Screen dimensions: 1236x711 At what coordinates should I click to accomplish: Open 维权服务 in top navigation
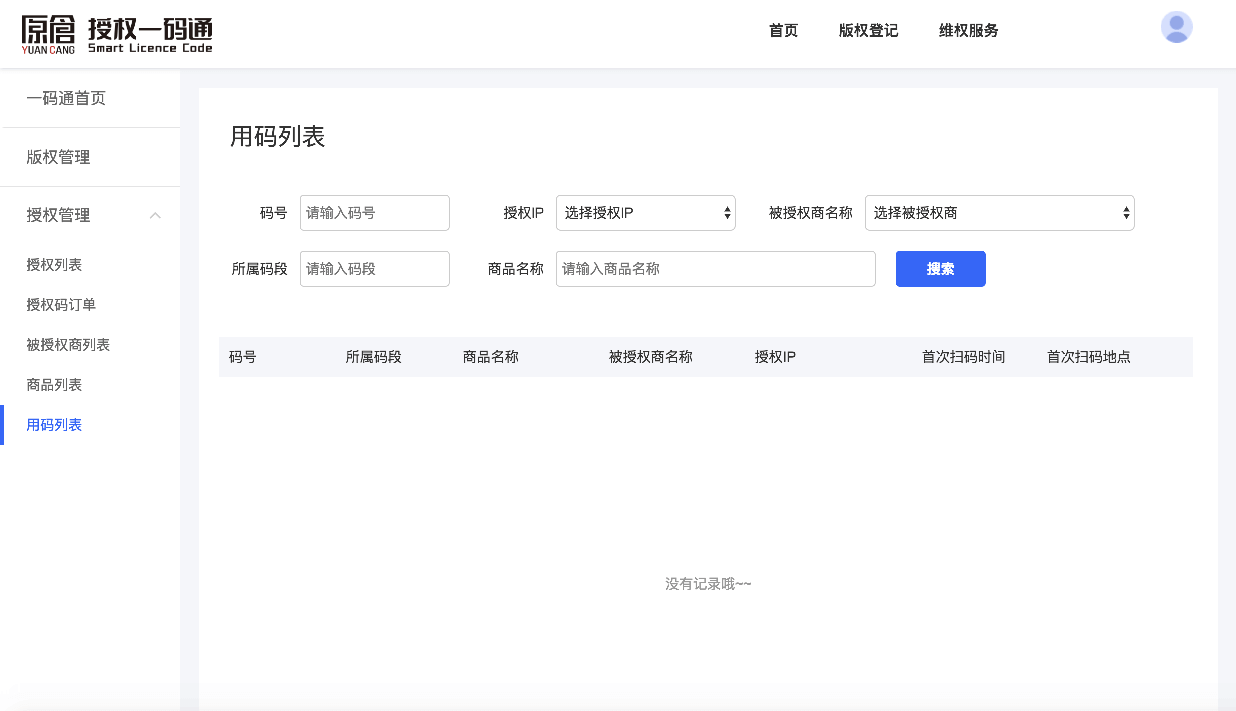(968, 31)
